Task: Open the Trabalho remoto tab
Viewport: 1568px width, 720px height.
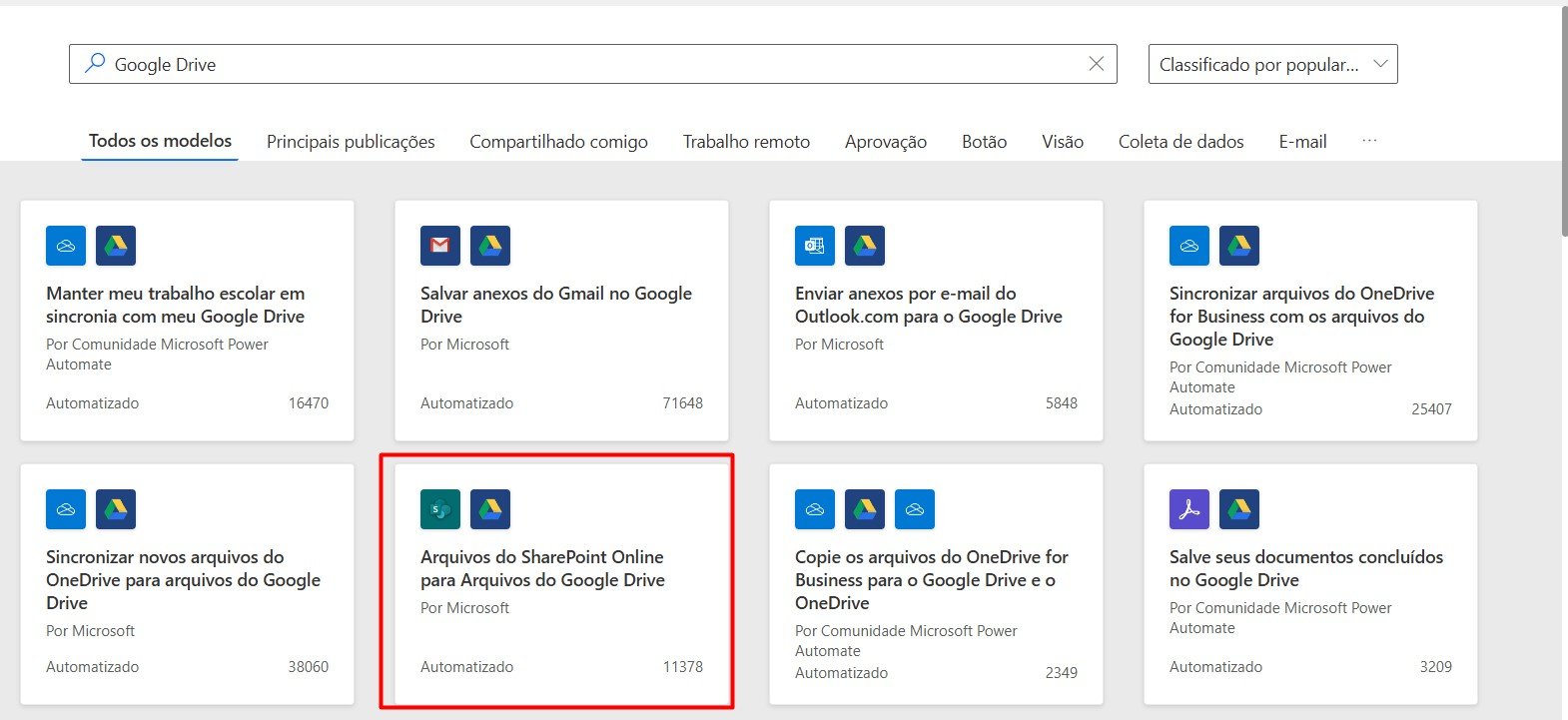Action: click(746, 142)
